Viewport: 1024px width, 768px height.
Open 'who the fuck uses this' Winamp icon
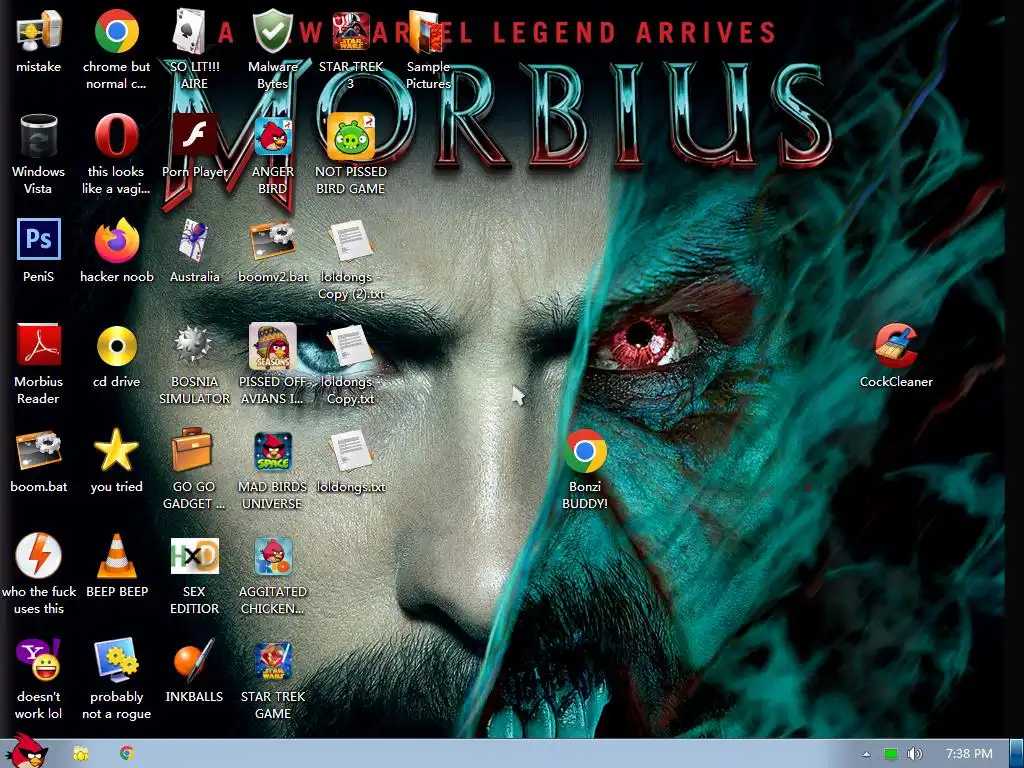point(39,556)
